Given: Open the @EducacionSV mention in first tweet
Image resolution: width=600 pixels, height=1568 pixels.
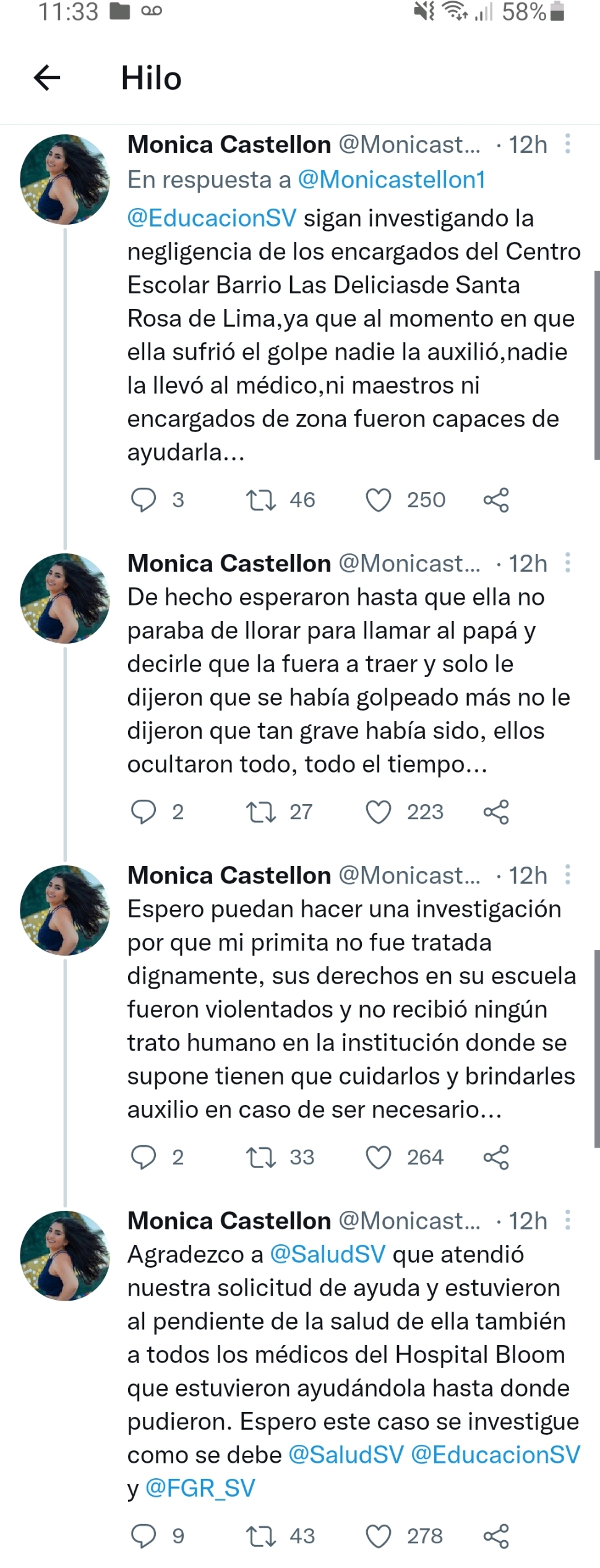Looking at the screenshot, I should (212, 218).
